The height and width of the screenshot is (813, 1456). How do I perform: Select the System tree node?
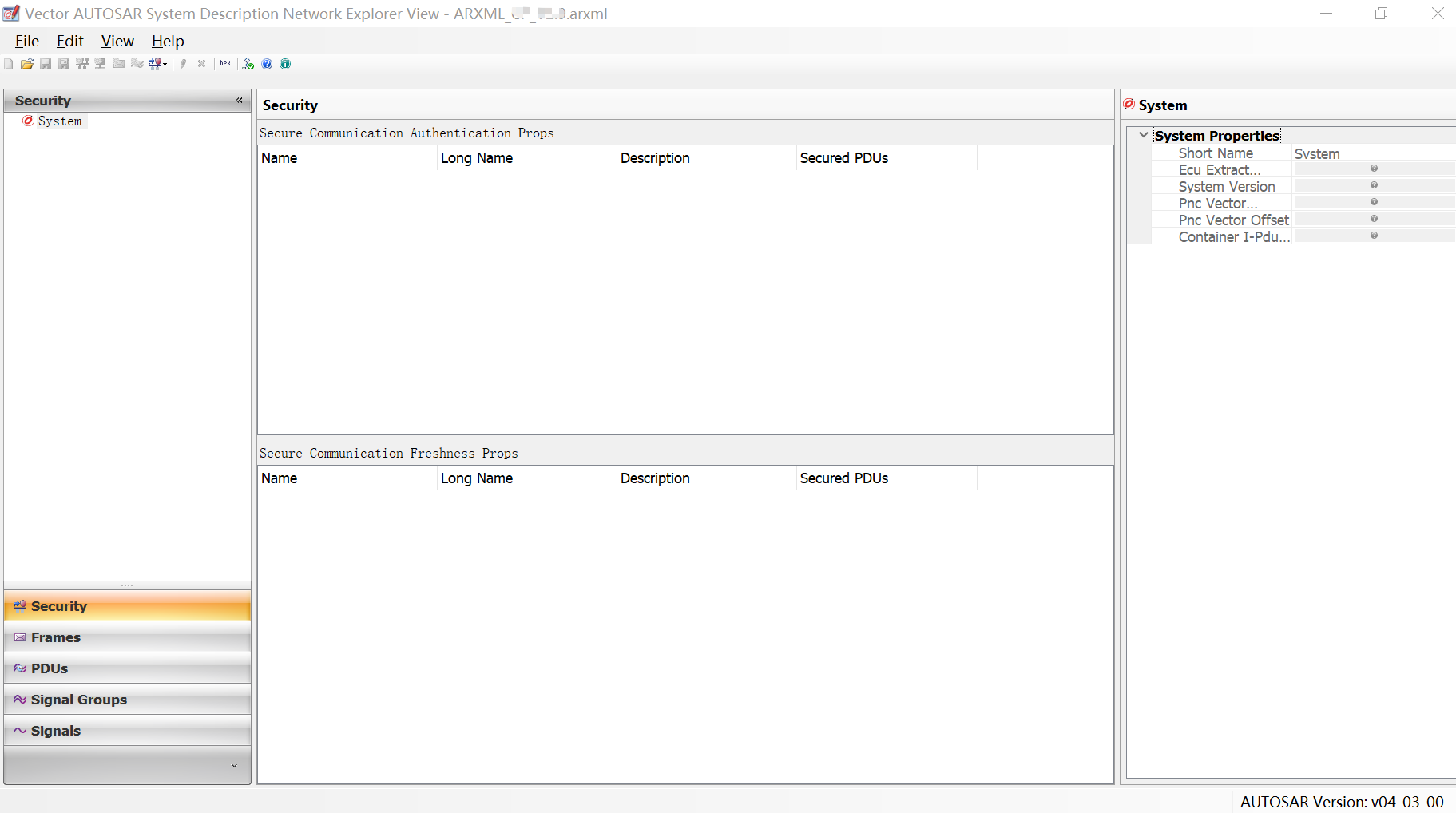point(60,121)
